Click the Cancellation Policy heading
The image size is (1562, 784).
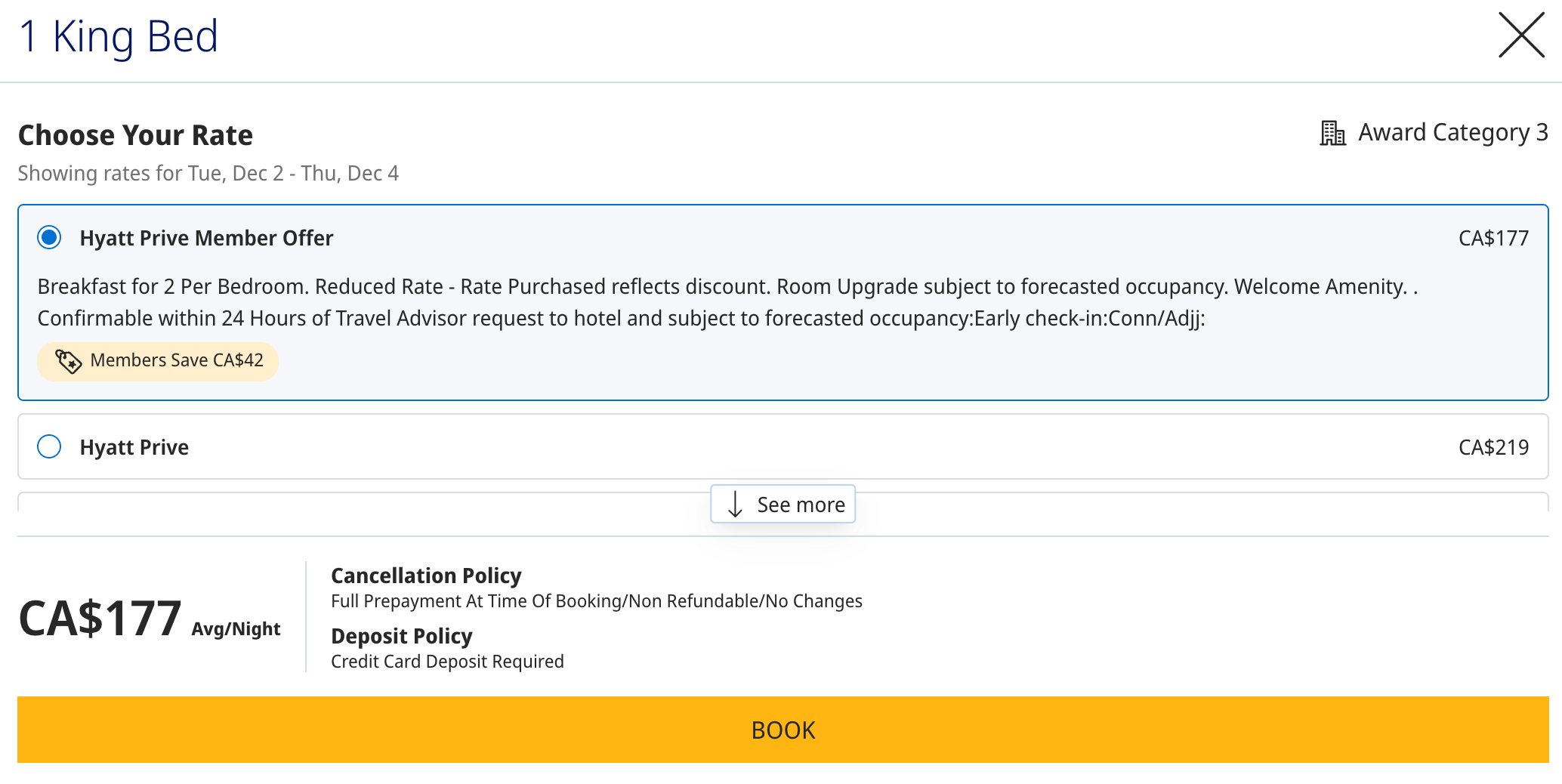(426, 576)
